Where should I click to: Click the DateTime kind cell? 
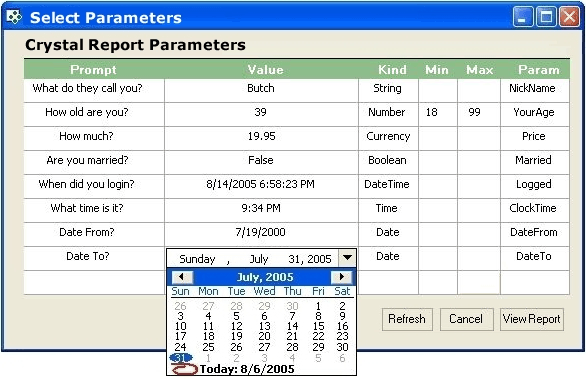388,186
